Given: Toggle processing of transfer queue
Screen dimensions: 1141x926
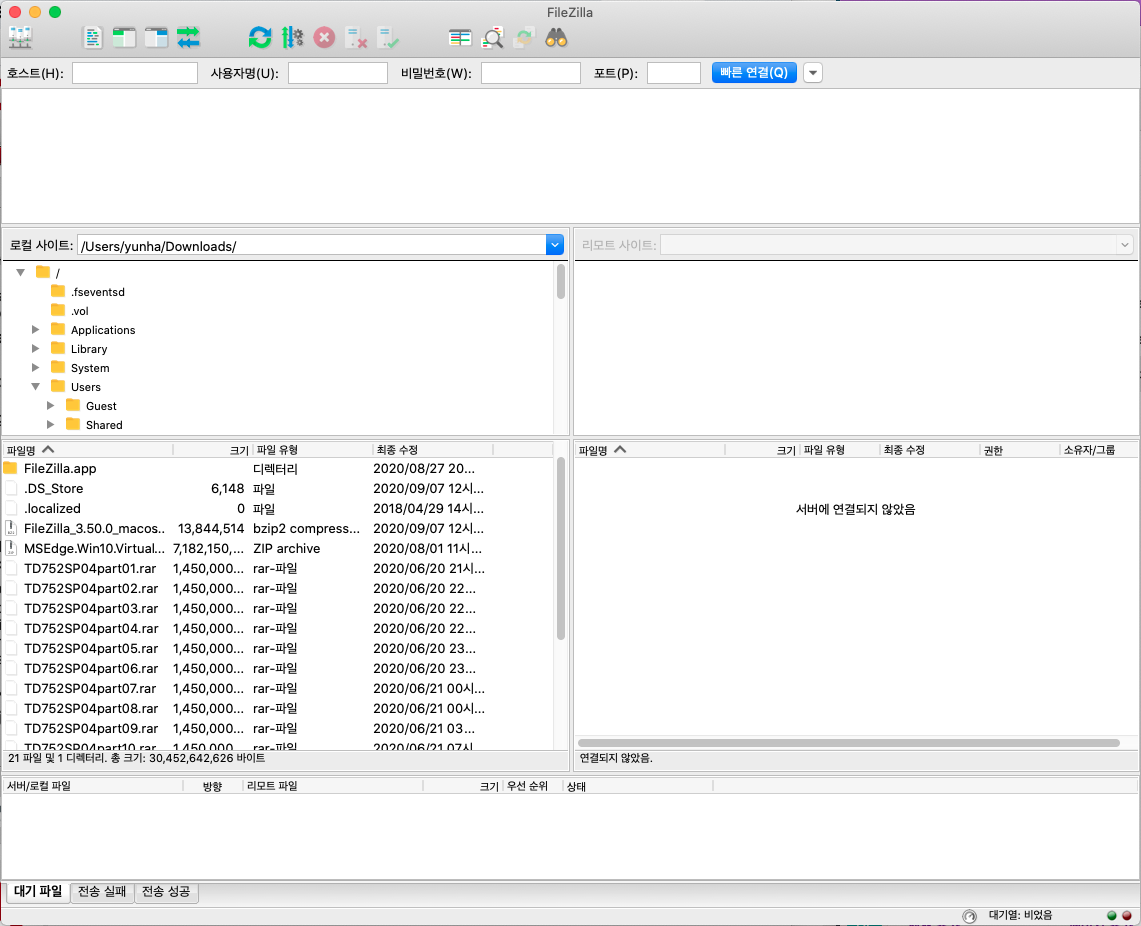Looking at the screenshot, I should click(x=293, y=37).
